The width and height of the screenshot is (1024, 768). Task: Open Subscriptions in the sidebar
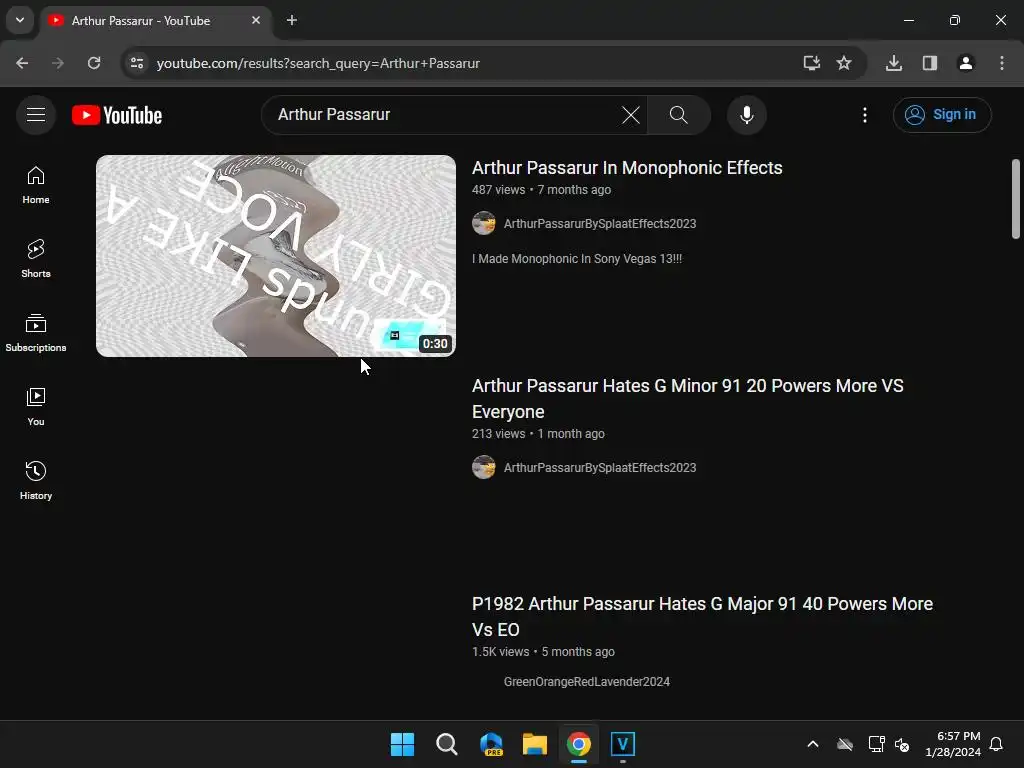coord(36,333)
